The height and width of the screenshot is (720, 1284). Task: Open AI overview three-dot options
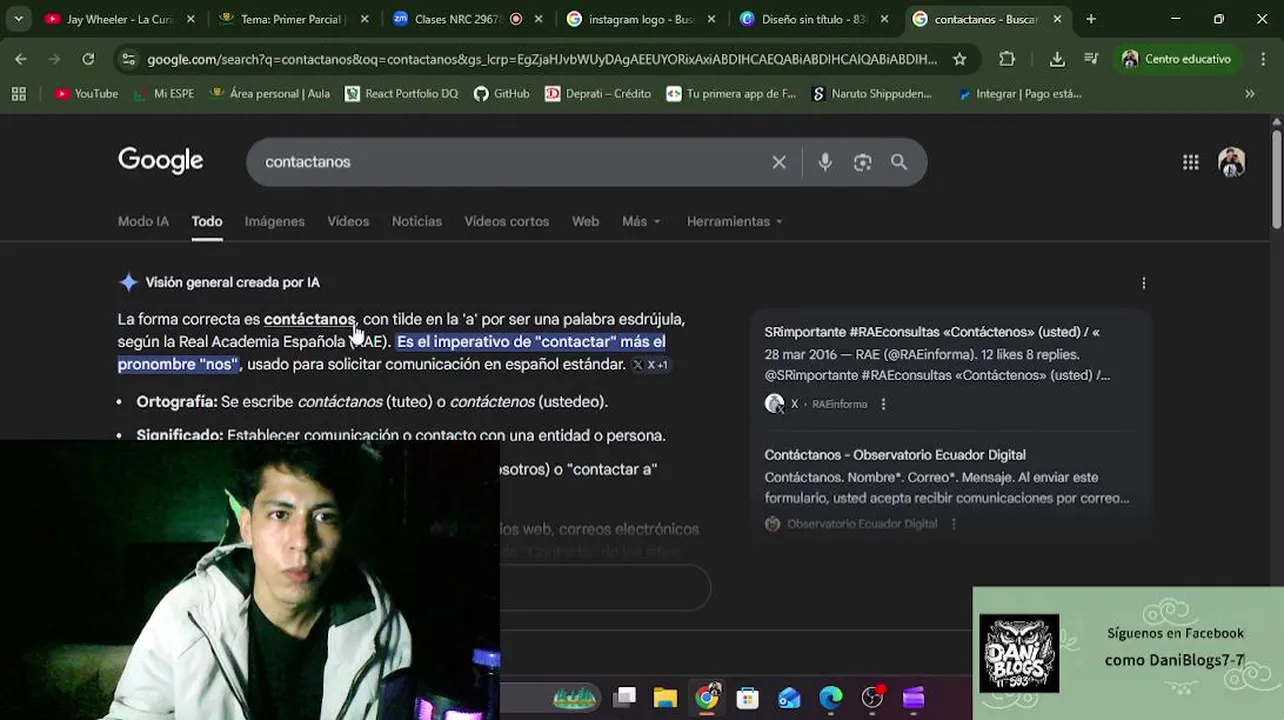click(1143, 283)
